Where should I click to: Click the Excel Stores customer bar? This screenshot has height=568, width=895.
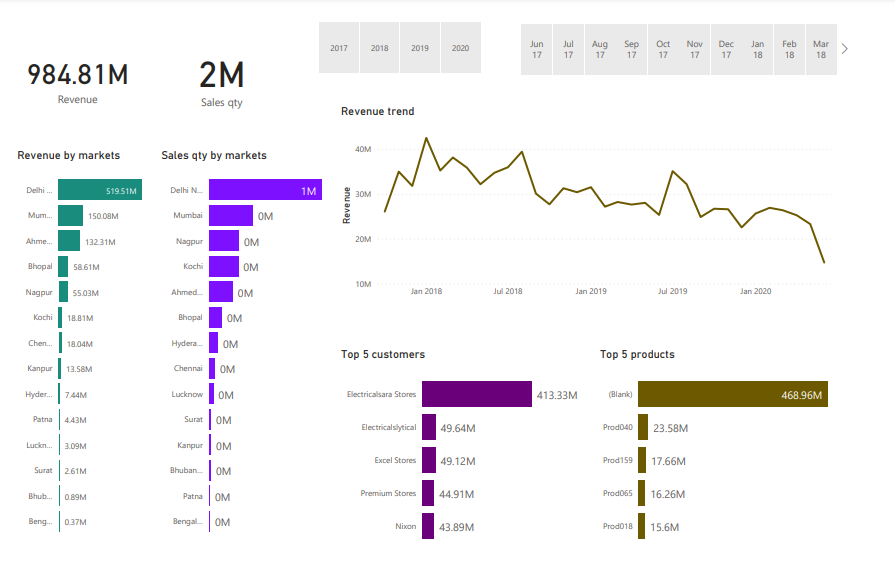[x=429, y=460]
